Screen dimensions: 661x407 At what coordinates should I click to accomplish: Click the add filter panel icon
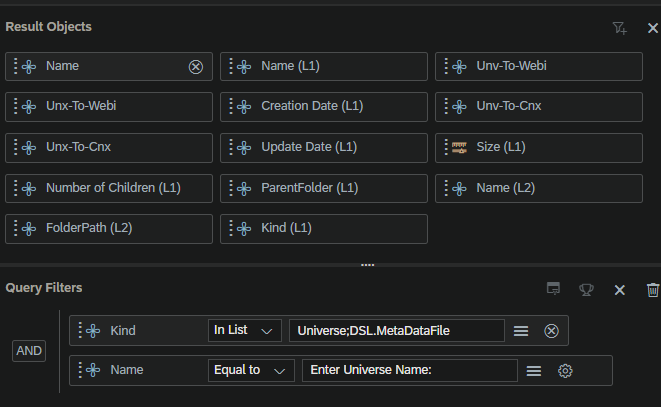(x=553, y=289)
